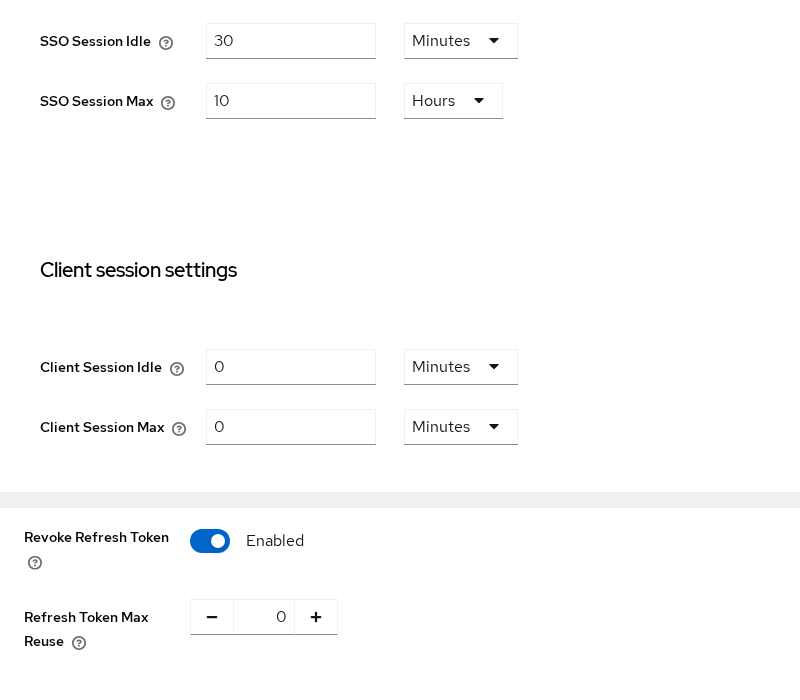
Task: Toggle the Revoke Refresh Token switch
Action: [210, 541]
